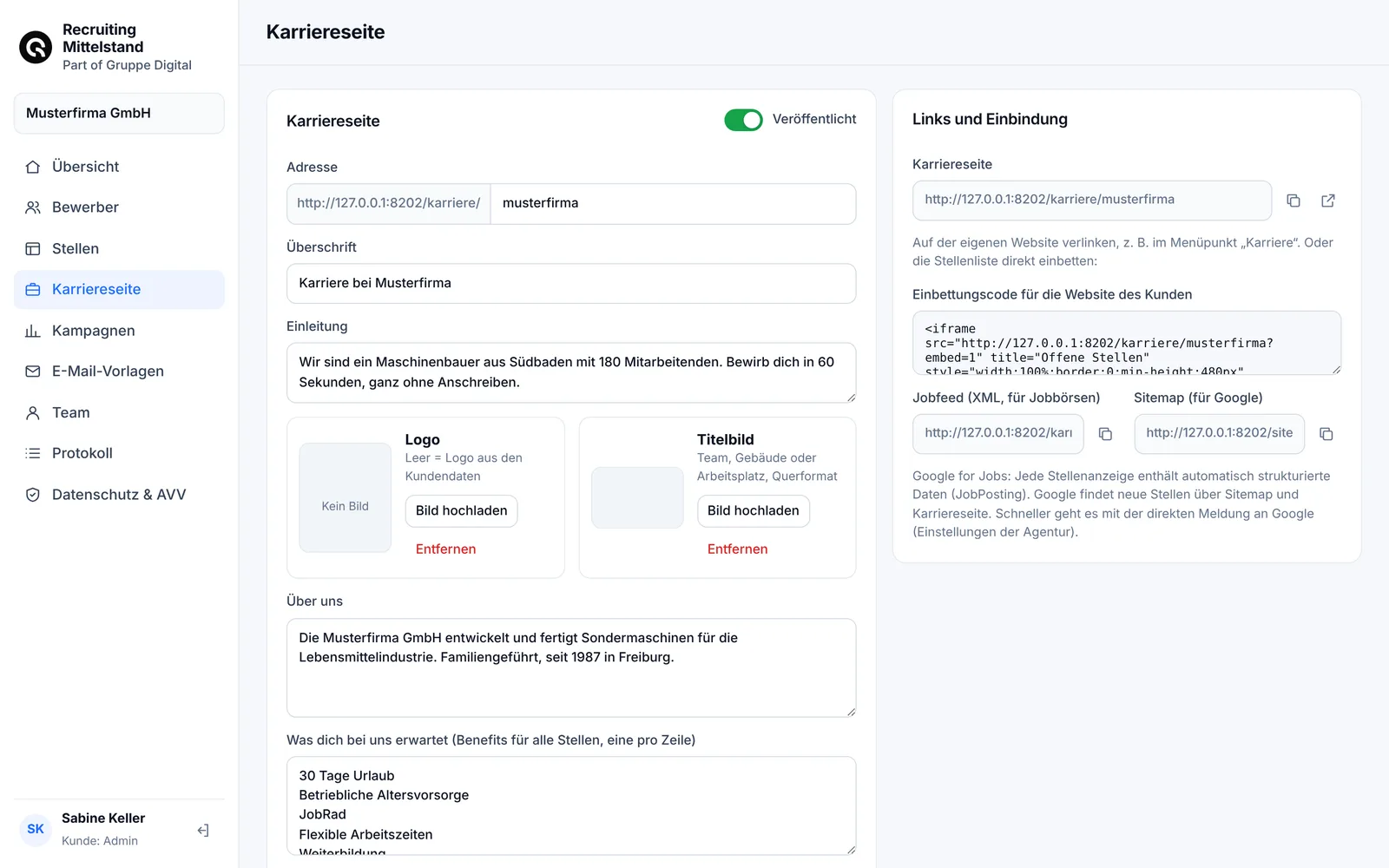Click the Karriereseite URL field in Links panel

[1092, 201]
